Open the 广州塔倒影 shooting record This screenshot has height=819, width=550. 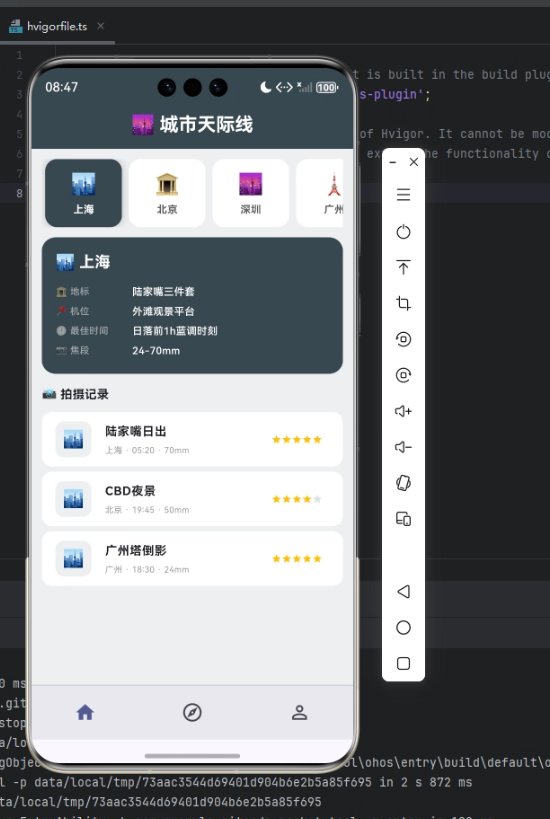[192, 558]
